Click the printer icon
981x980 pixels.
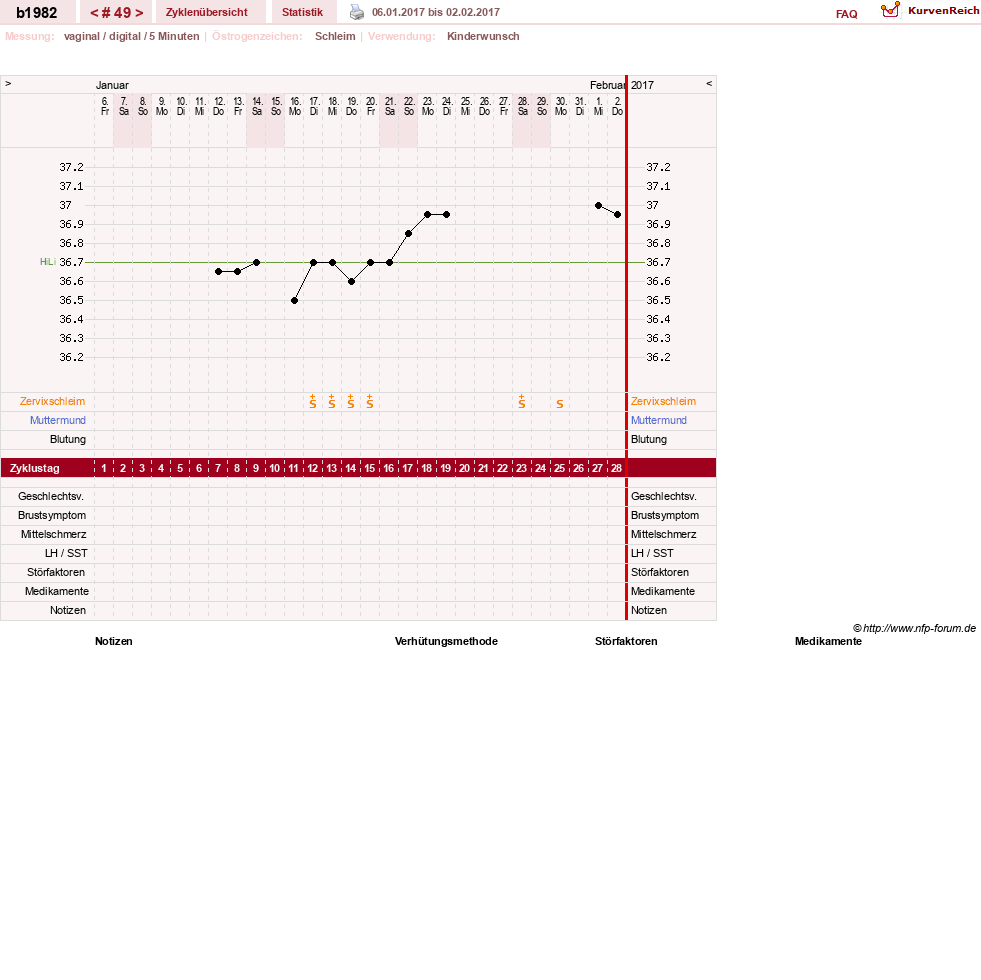[x=357, y=12]
